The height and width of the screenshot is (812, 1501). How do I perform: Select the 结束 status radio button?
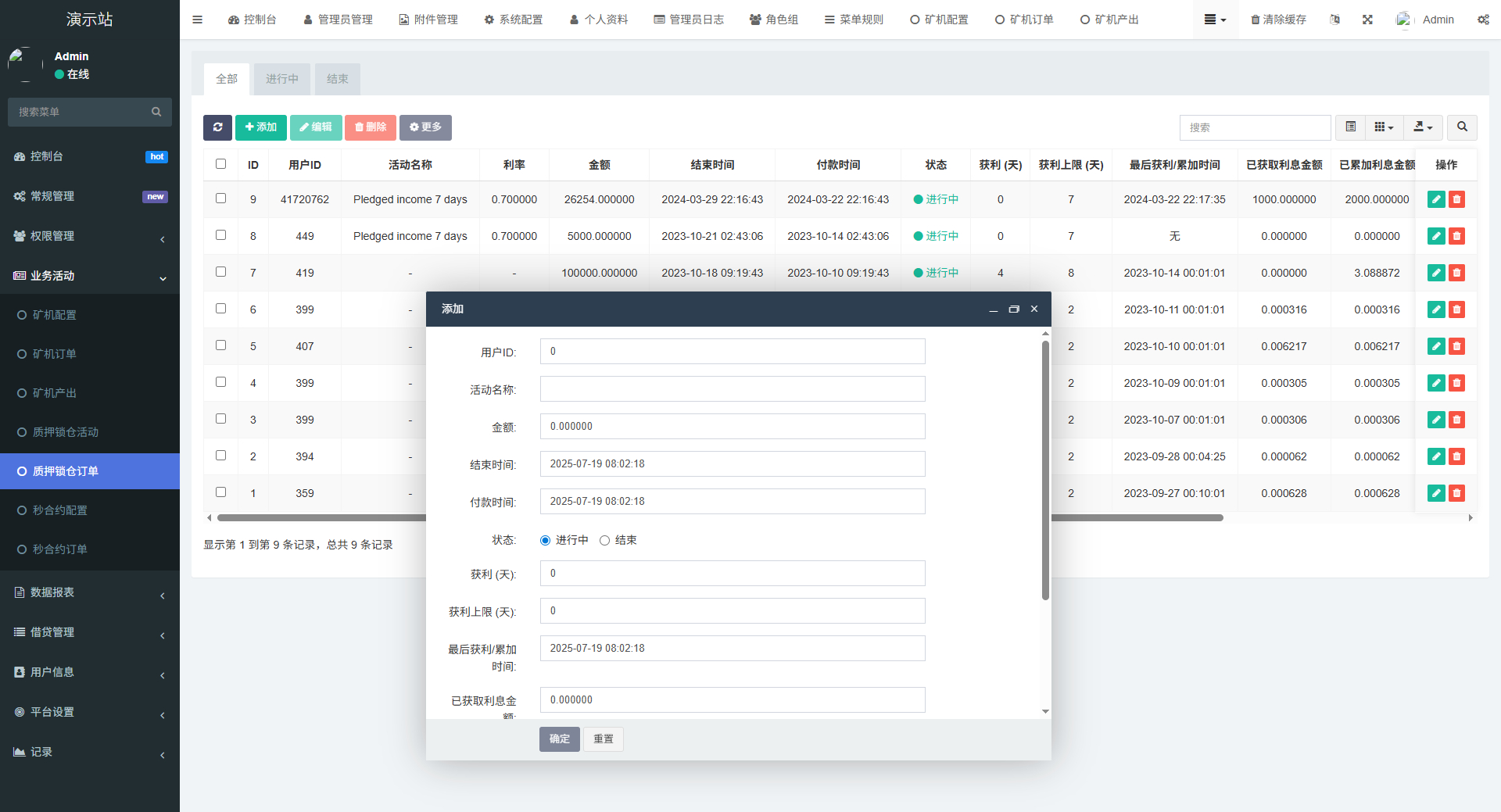604,540
